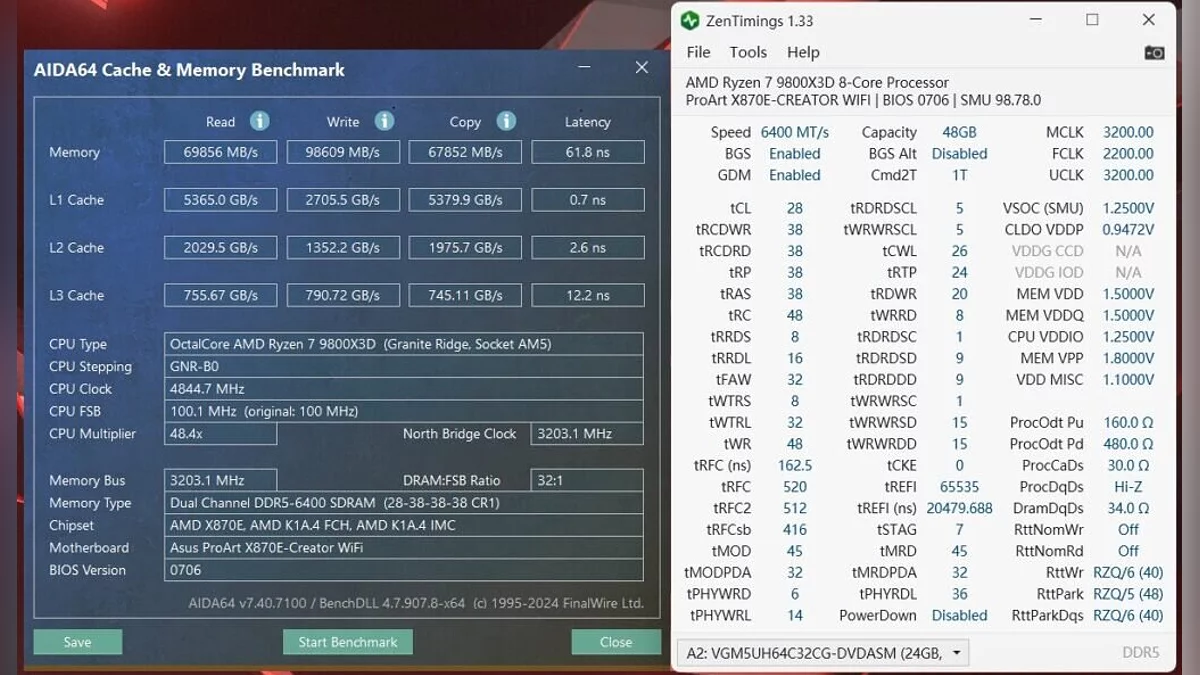Click the Read column info icon
The height and width of the screenshot is (675, 1200).
click(x=260, y=121)
